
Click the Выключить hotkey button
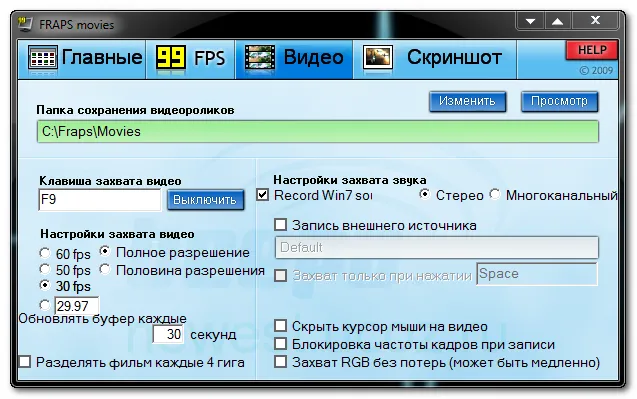pos(205,200)
